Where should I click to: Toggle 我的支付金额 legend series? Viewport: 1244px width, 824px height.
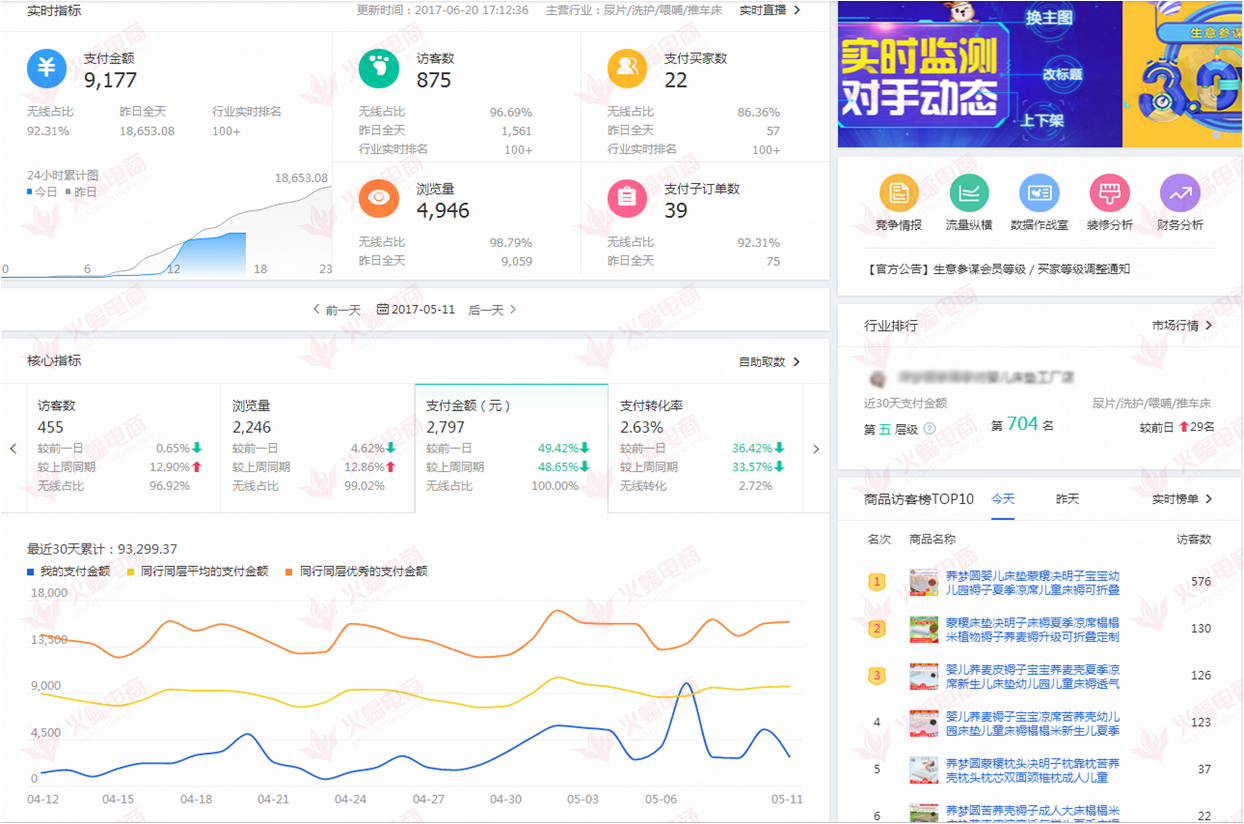click(x=69, y=571)
